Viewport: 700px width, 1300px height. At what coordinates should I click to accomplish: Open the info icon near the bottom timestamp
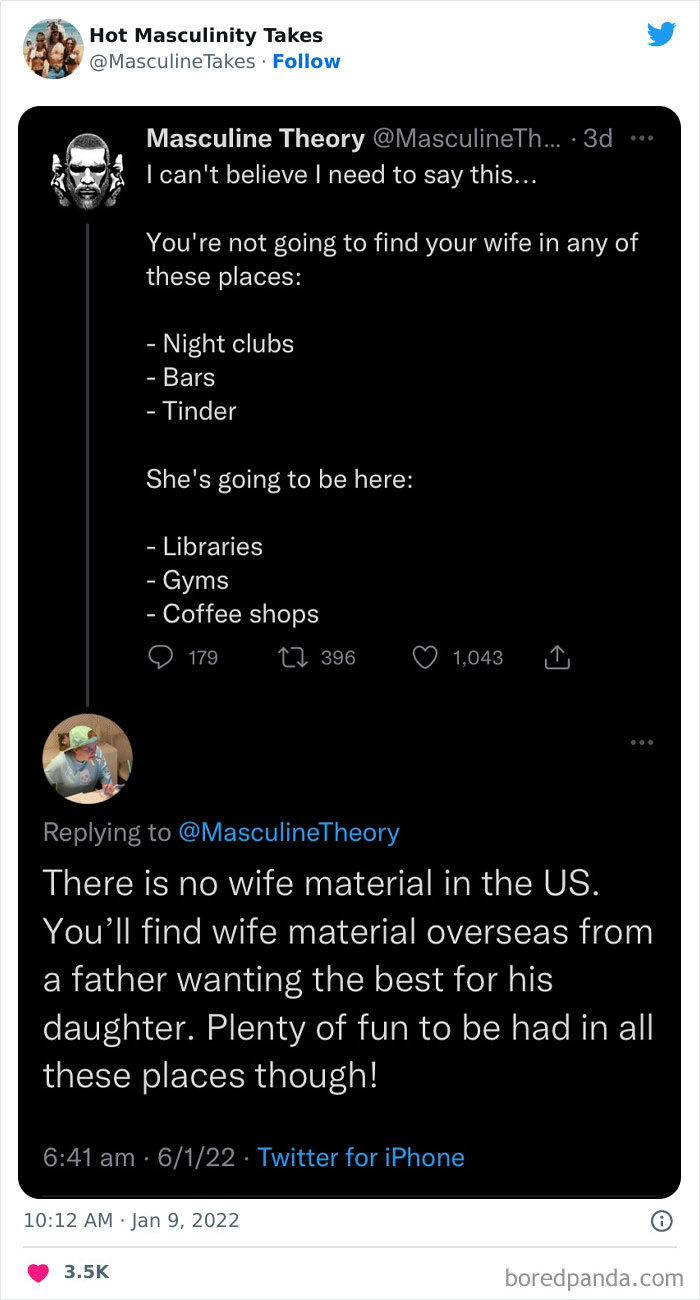click(662, 1220)
